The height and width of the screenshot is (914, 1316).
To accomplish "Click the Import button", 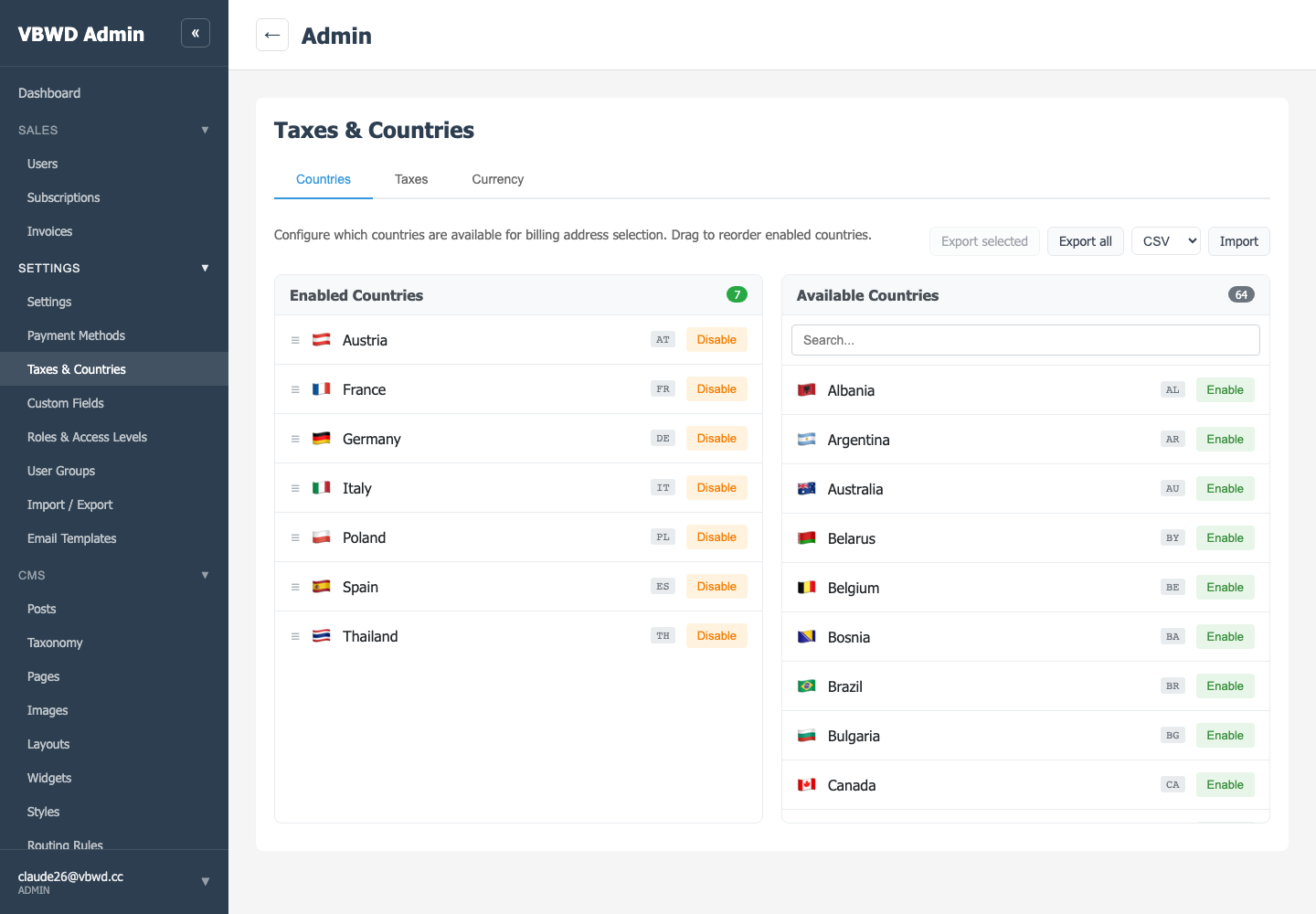I will click(x=1239, y=241).
